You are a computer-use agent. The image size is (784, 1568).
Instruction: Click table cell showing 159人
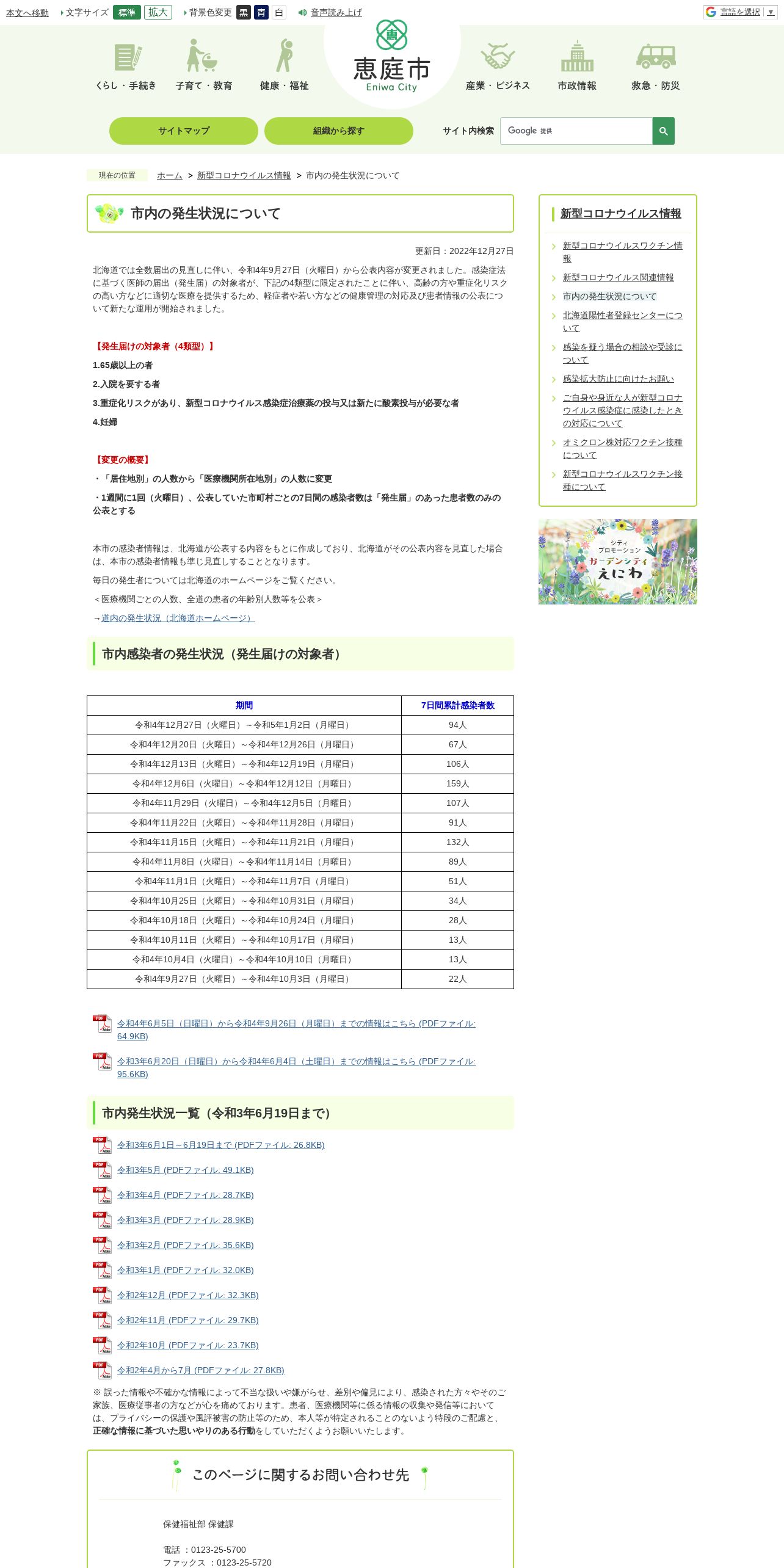coord(458,783)
